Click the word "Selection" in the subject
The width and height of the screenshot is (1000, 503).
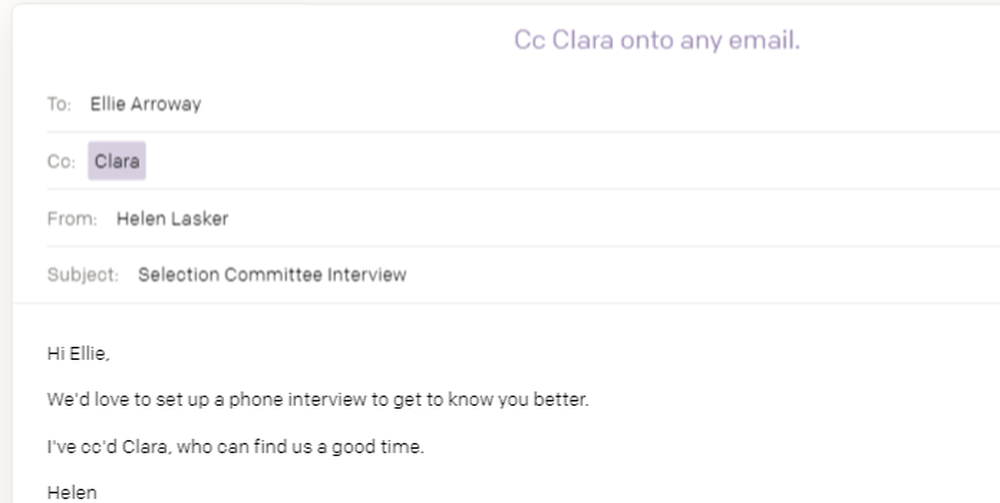pos(178,275)
